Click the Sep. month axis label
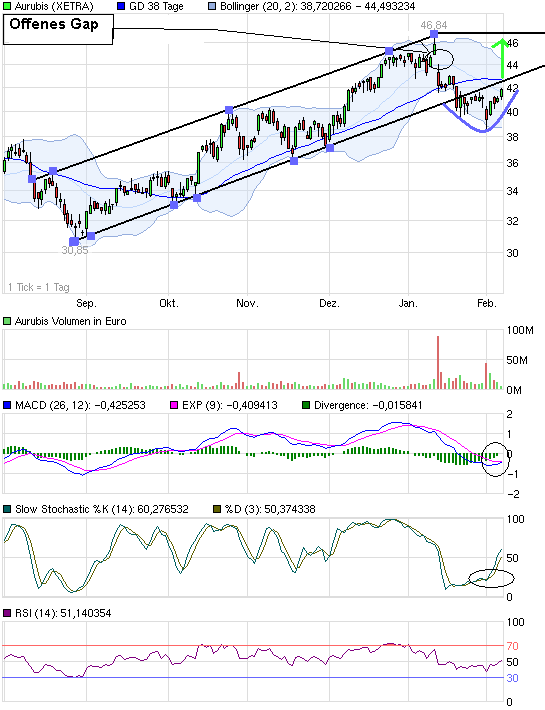 tap(86, 303)
